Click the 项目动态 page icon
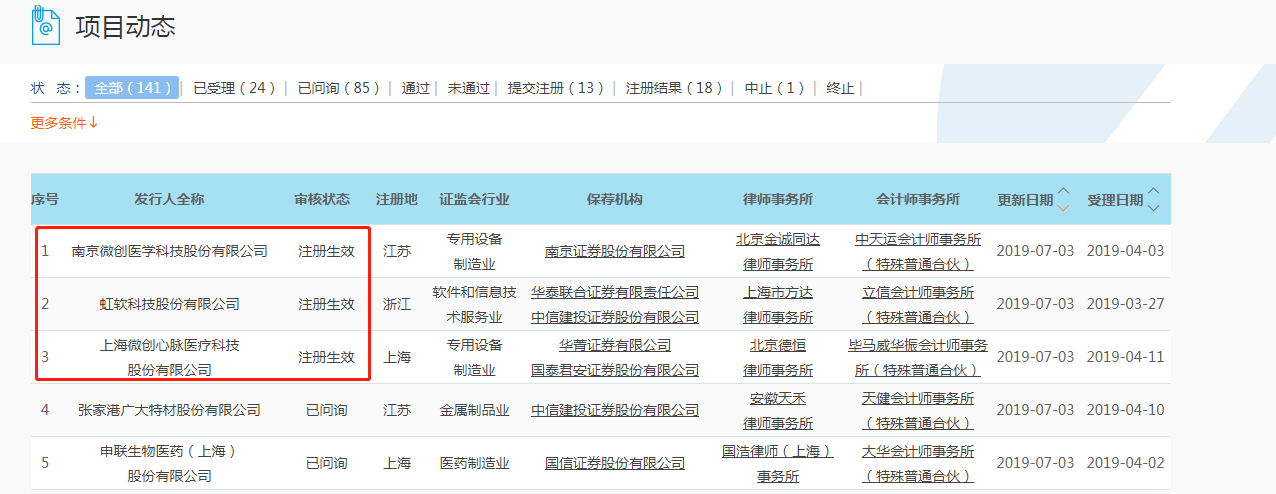 point(44,25)
